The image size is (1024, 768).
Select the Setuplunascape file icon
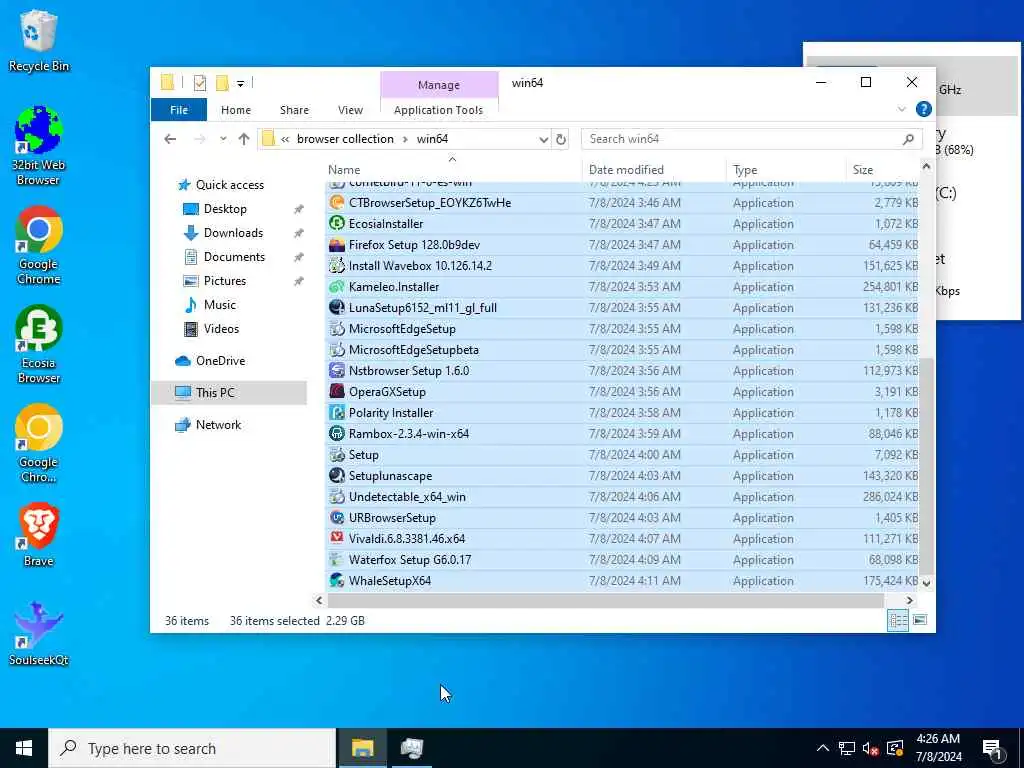pos(336,476)
